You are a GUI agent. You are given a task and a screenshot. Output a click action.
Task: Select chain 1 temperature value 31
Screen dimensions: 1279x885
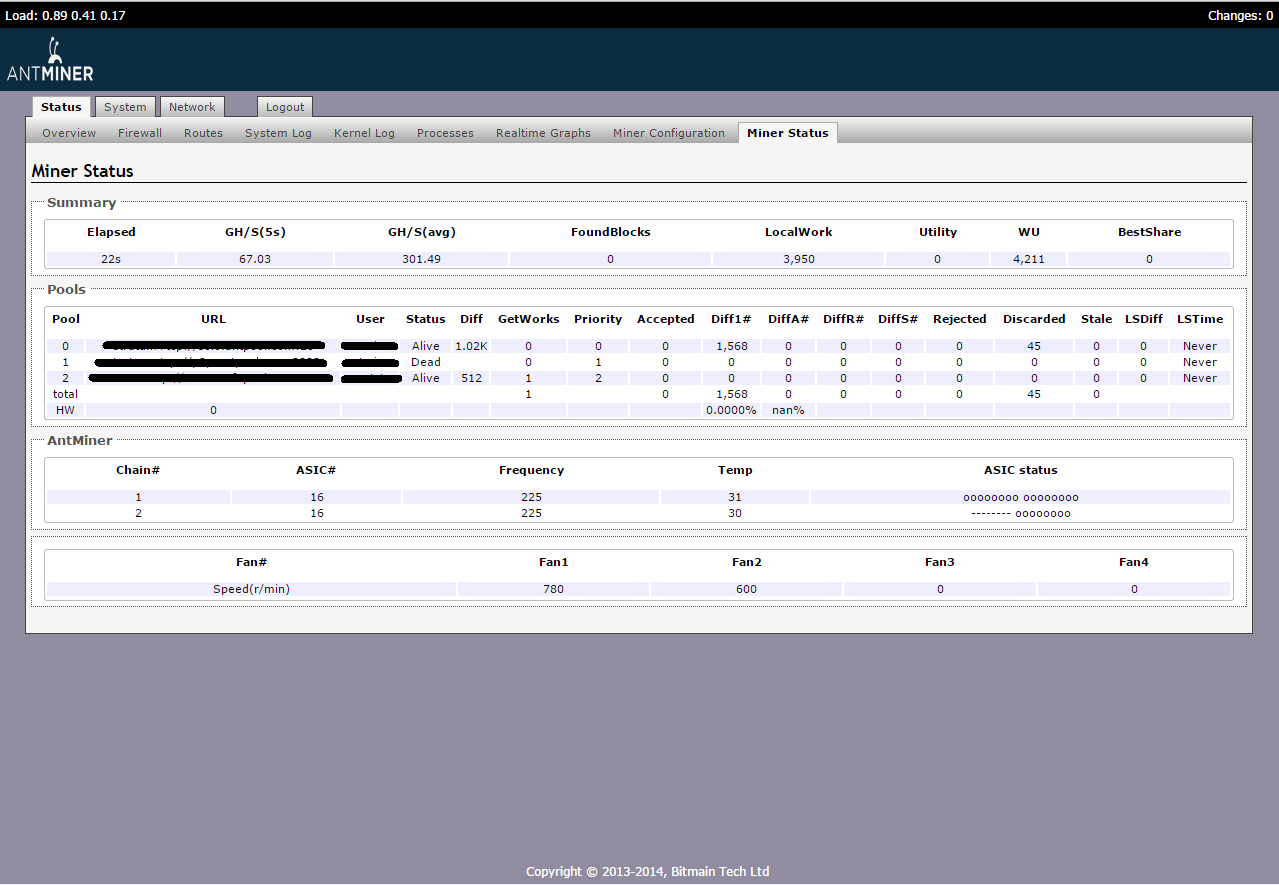point(735,497)
